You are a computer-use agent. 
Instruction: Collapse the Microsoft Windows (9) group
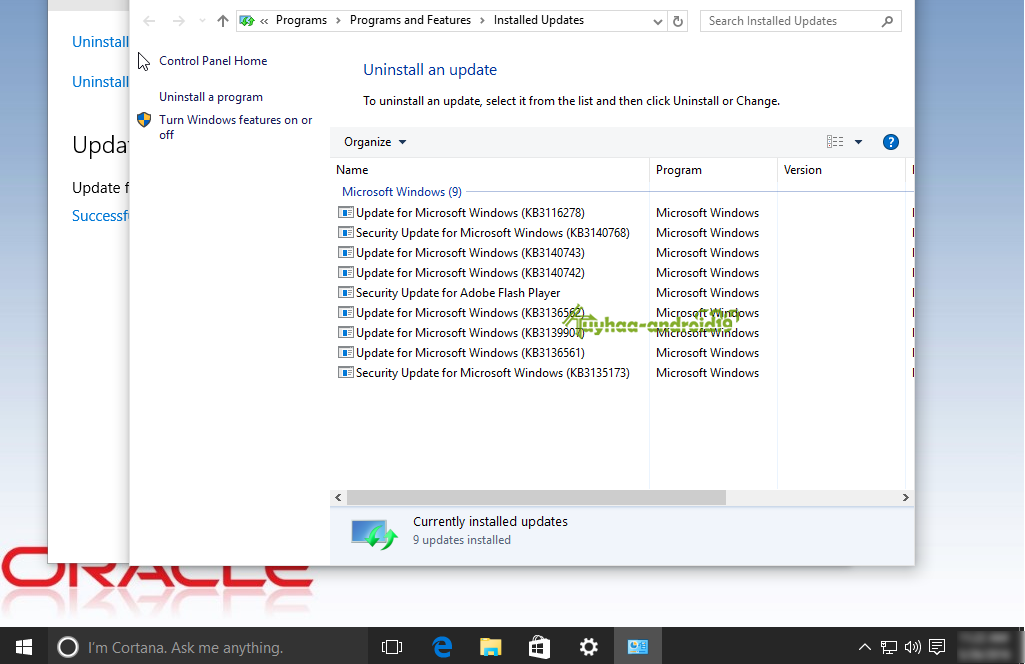[401, 191]
